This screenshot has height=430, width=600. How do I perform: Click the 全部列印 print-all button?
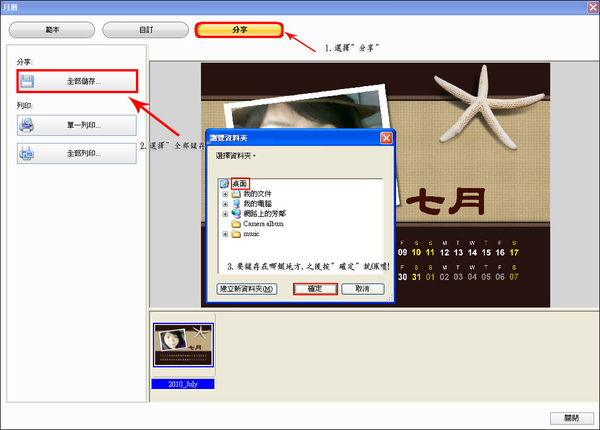pyautogui.click(x=77, y=153)
